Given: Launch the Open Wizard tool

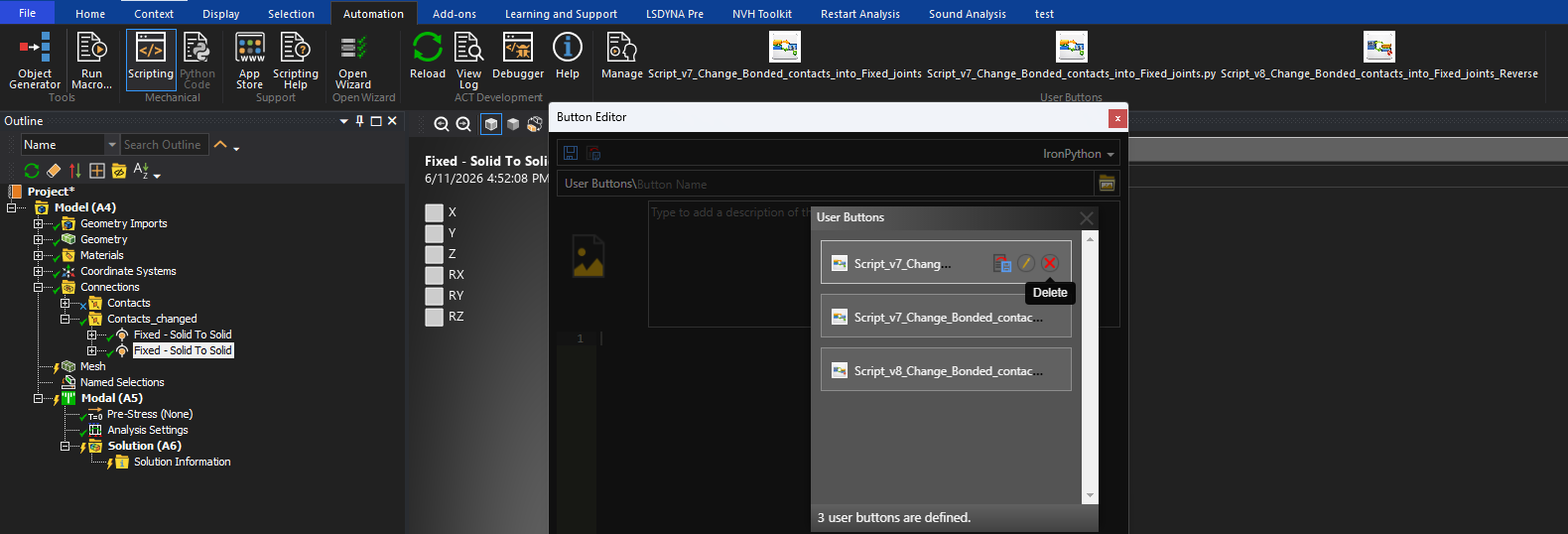Looking at the screenshot, I should [353, 61].
